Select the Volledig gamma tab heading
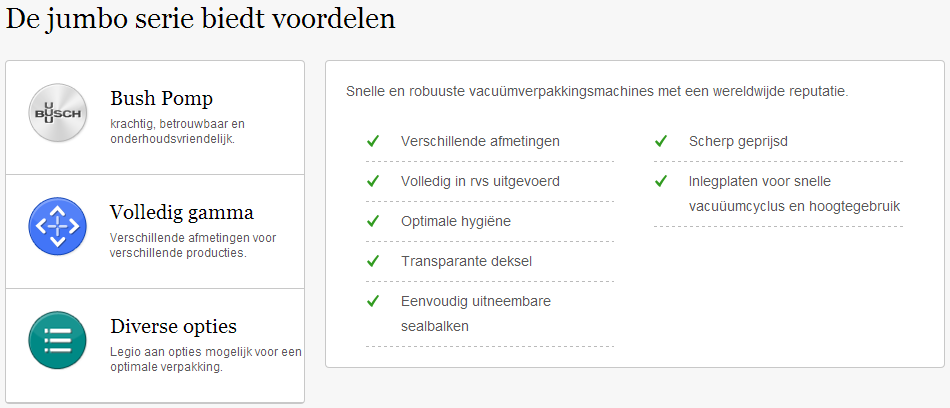 click(x=182, y=213)
